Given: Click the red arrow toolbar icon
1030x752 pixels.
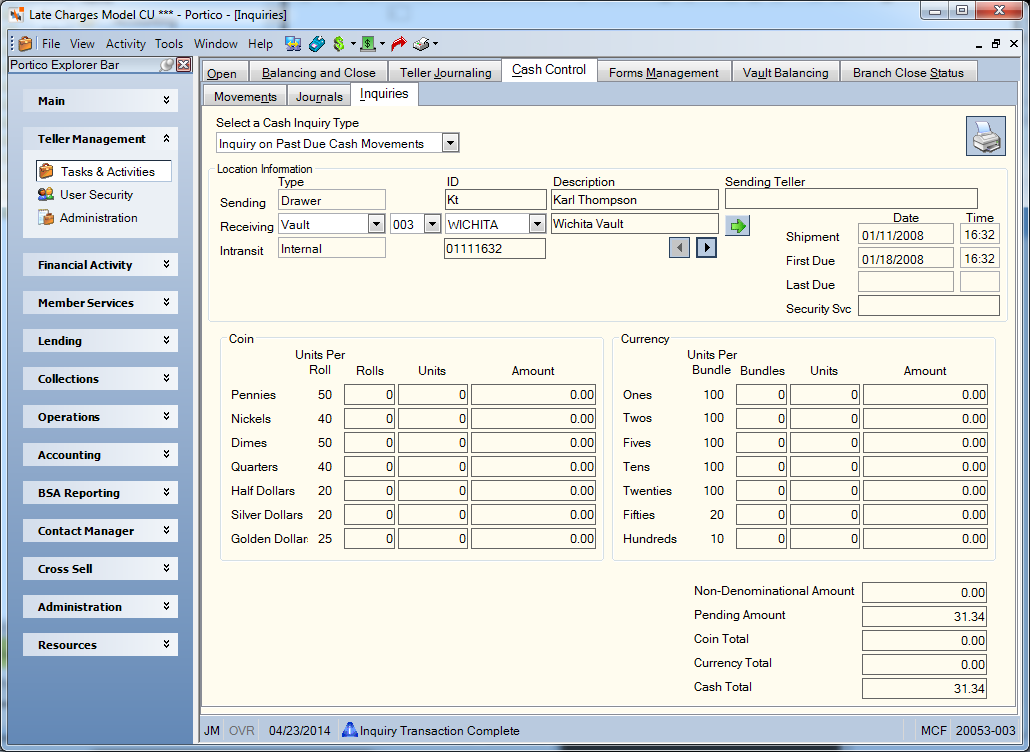Looking at the screenshot, I should click(x=398, y=44).
